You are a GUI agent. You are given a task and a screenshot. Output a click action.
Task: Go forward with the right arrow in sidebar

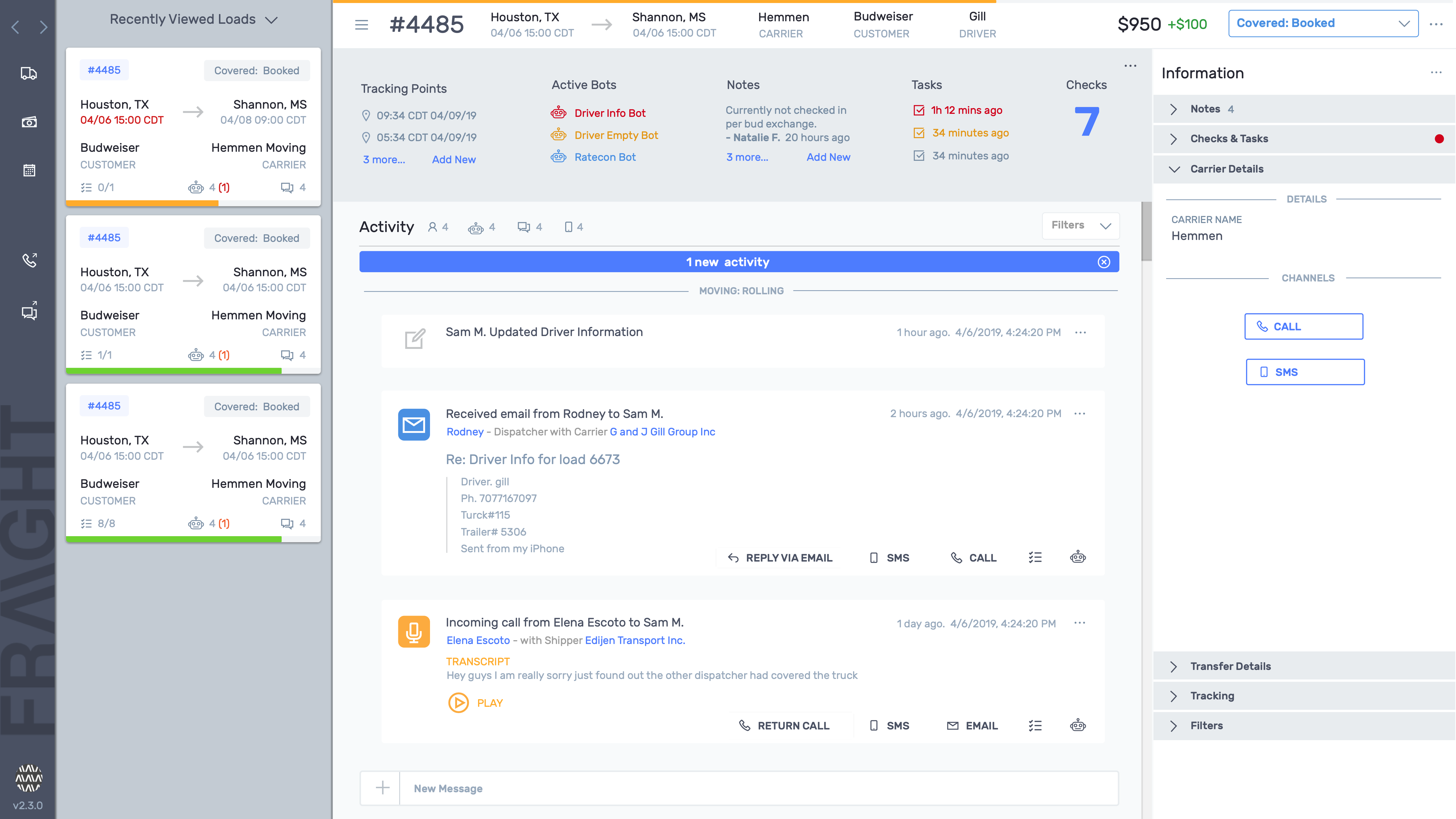click(43, 26)
